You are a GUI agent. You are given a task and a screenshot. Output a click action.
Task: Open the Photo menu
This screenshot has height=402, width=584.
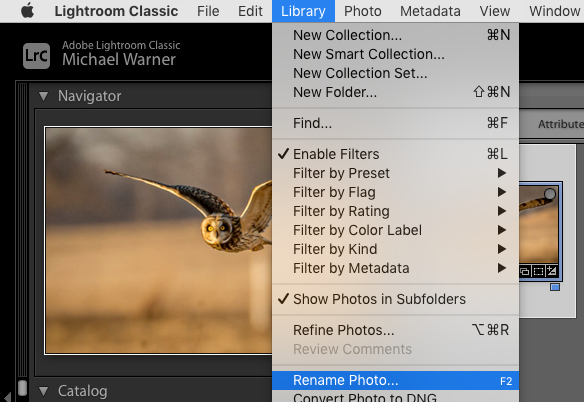pos(362,11)
